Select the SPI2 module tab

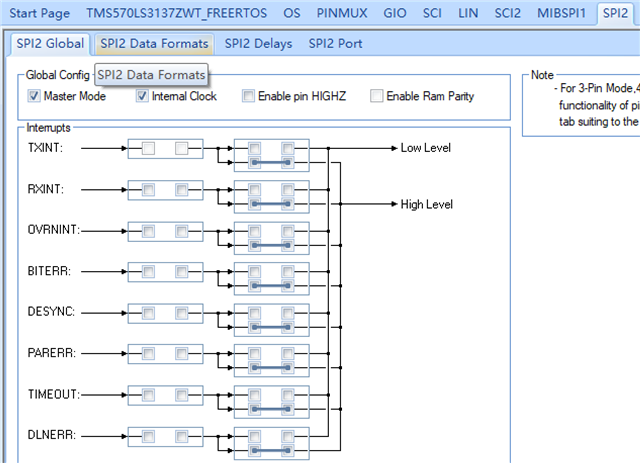[615, 13]
